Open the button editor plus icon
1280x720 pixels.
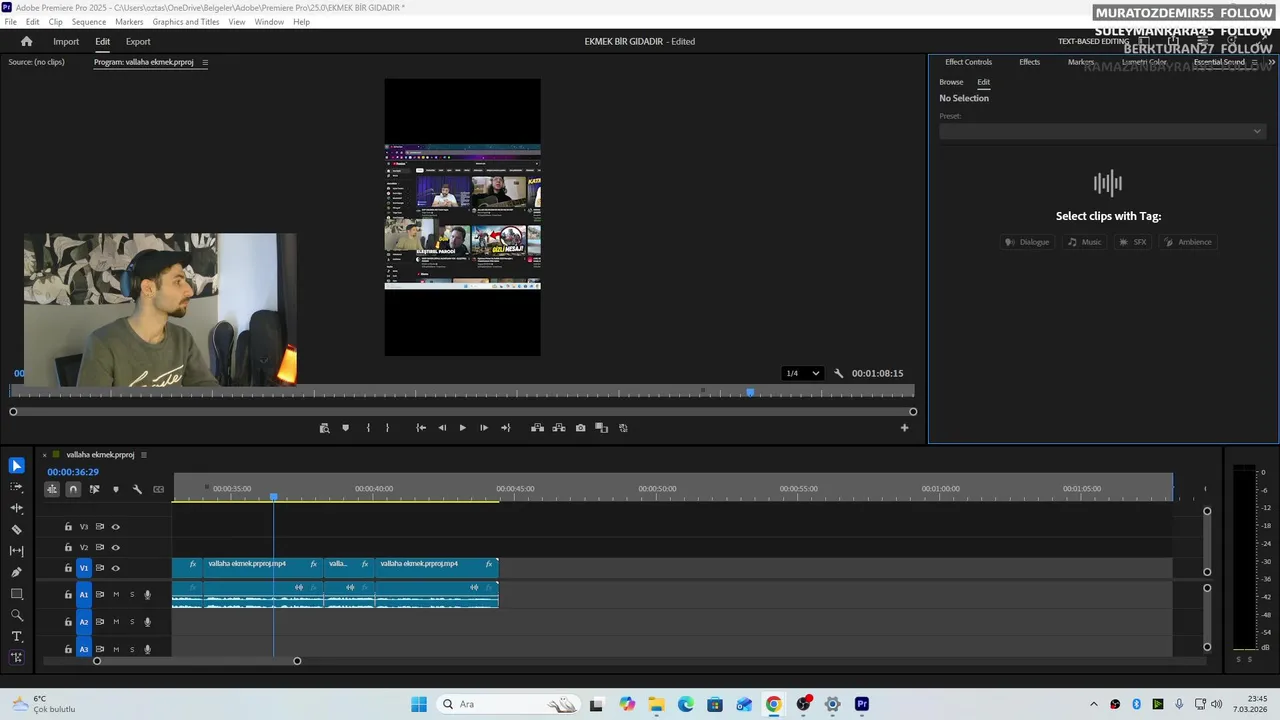click(904, 428)
